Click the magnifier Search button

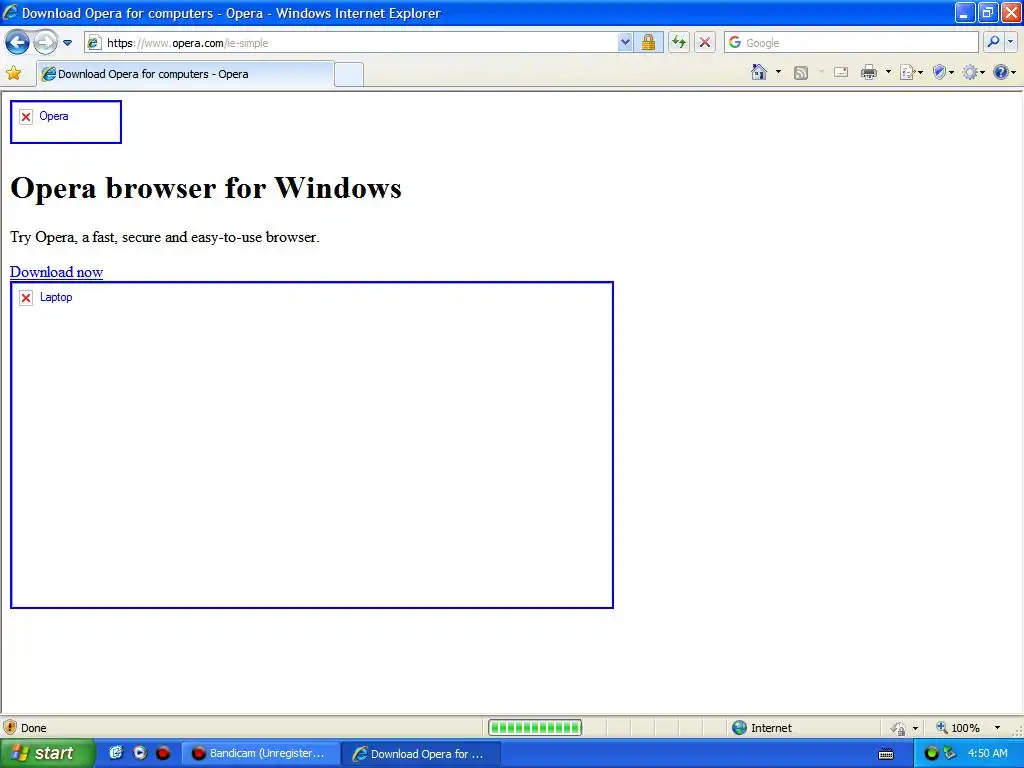[x=993, y=43]
